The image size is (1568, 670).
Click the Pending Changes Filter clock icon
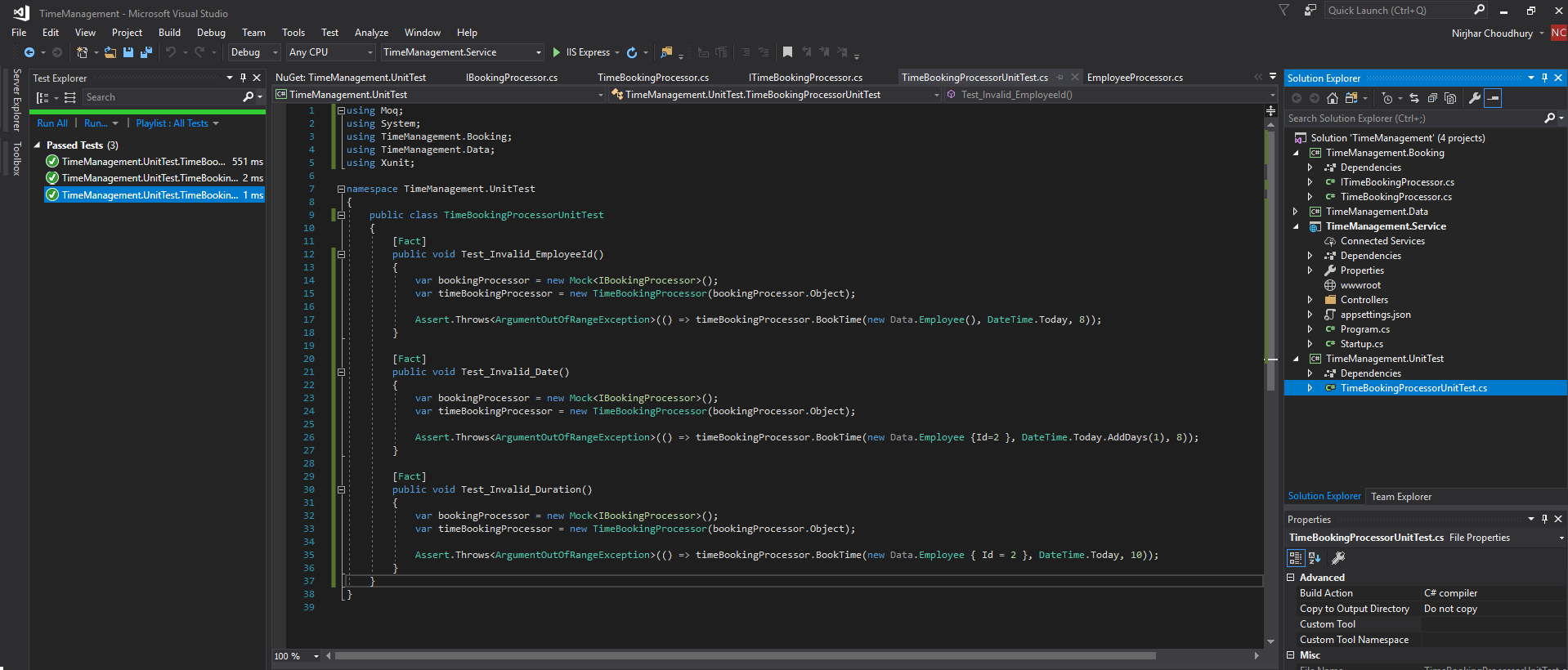tap(1387, 98)
